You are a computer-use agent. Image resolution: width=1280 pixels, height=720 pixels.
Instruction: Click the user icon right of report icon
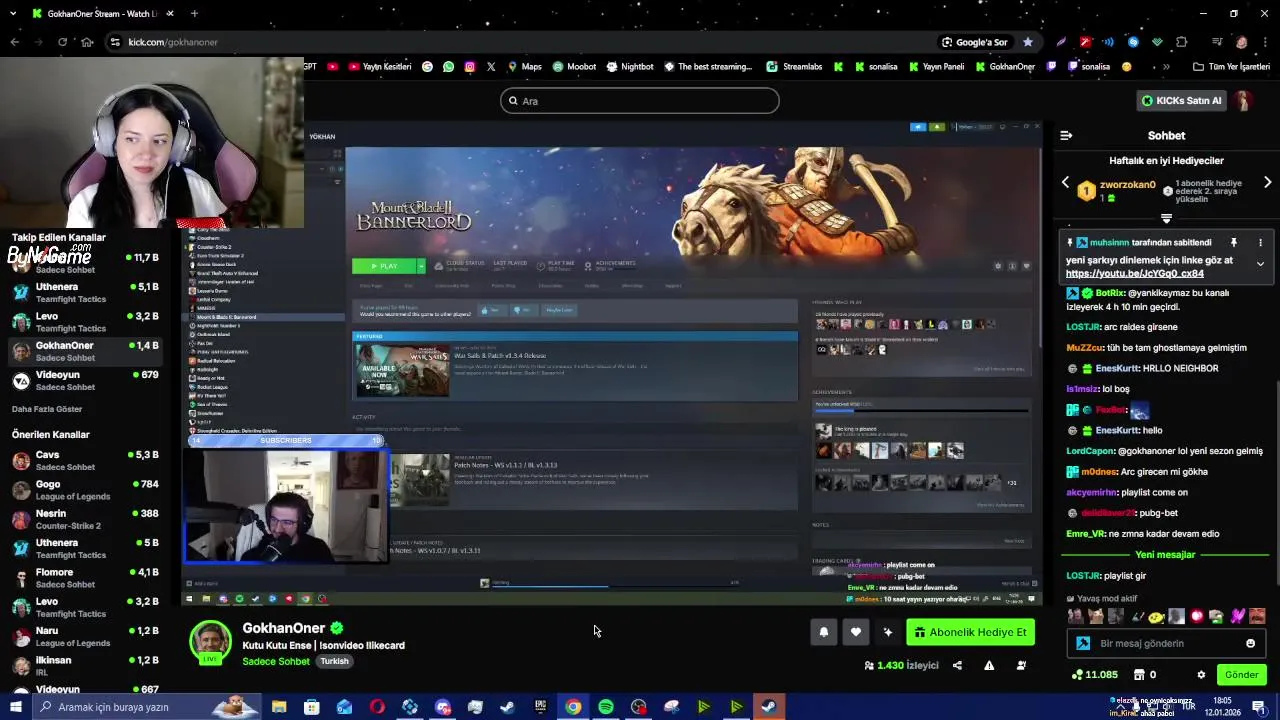click(x=1021, y=665)
